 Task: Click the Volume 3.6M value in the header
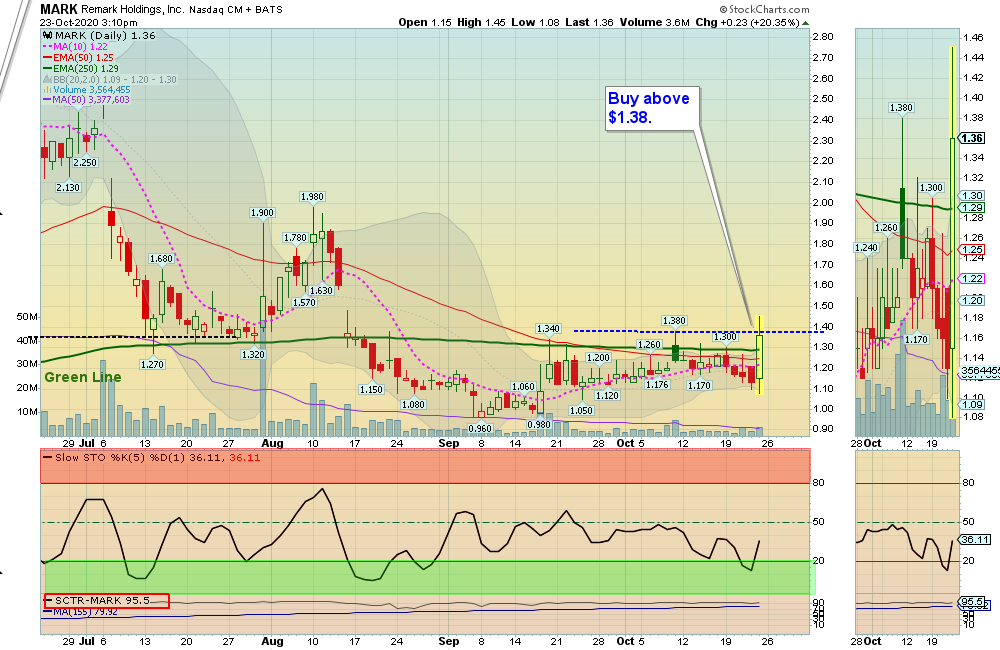654,22
